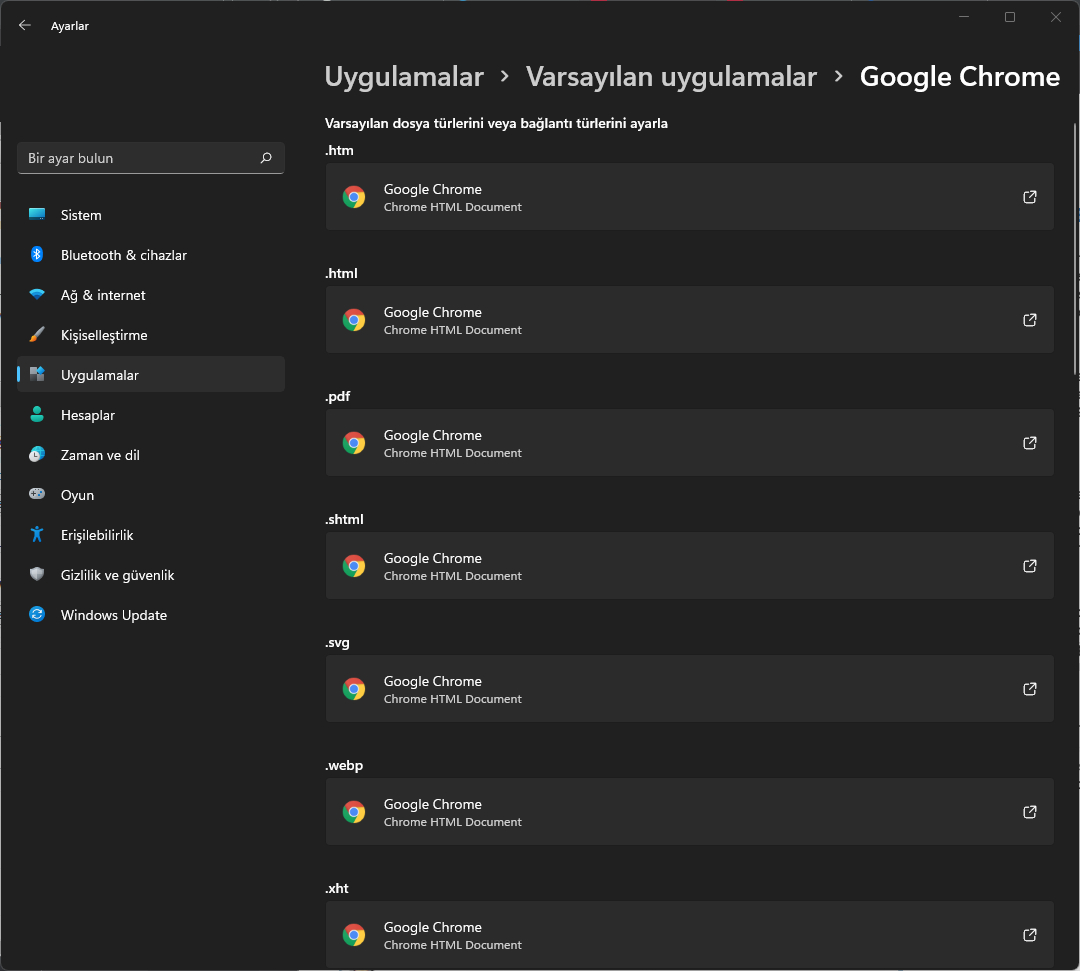Open Gizlilik ve güvenlik section
The width and height of the screenshot is (1080, 971).
pos(117,575)
